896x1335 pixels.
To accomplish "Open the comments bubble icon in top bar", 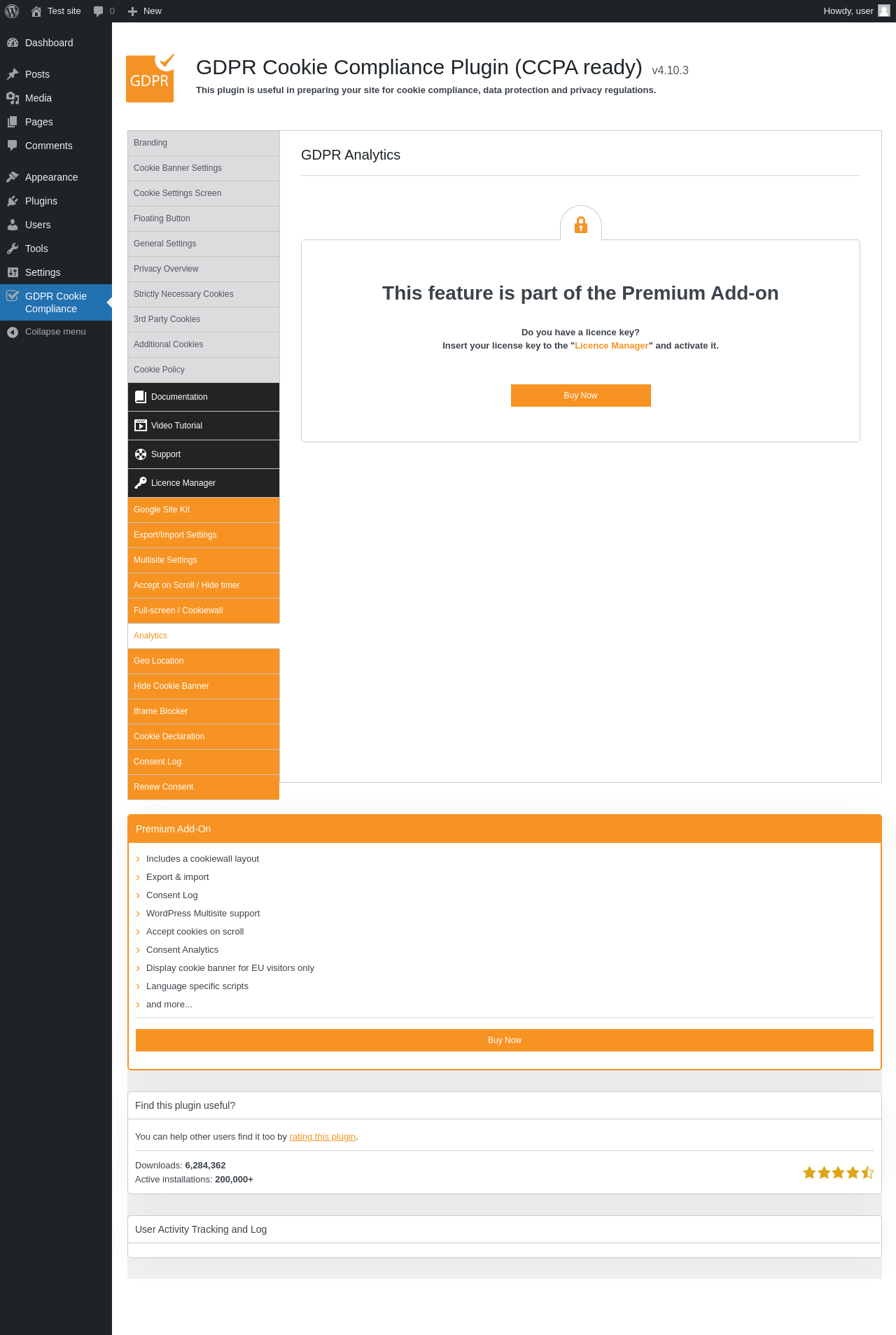I will (99, 11).
